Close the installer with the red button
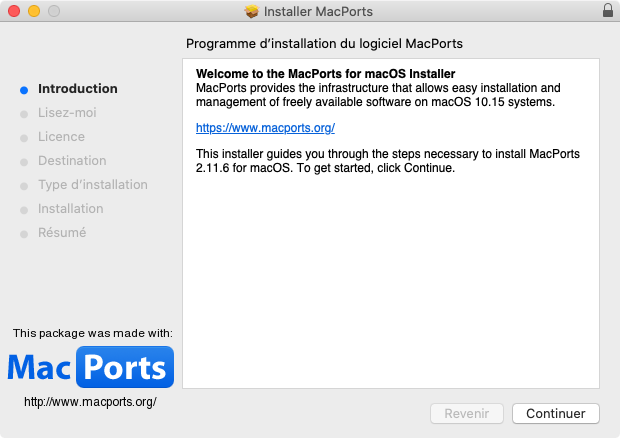This screenshot has height=438, width=620. 13,11
